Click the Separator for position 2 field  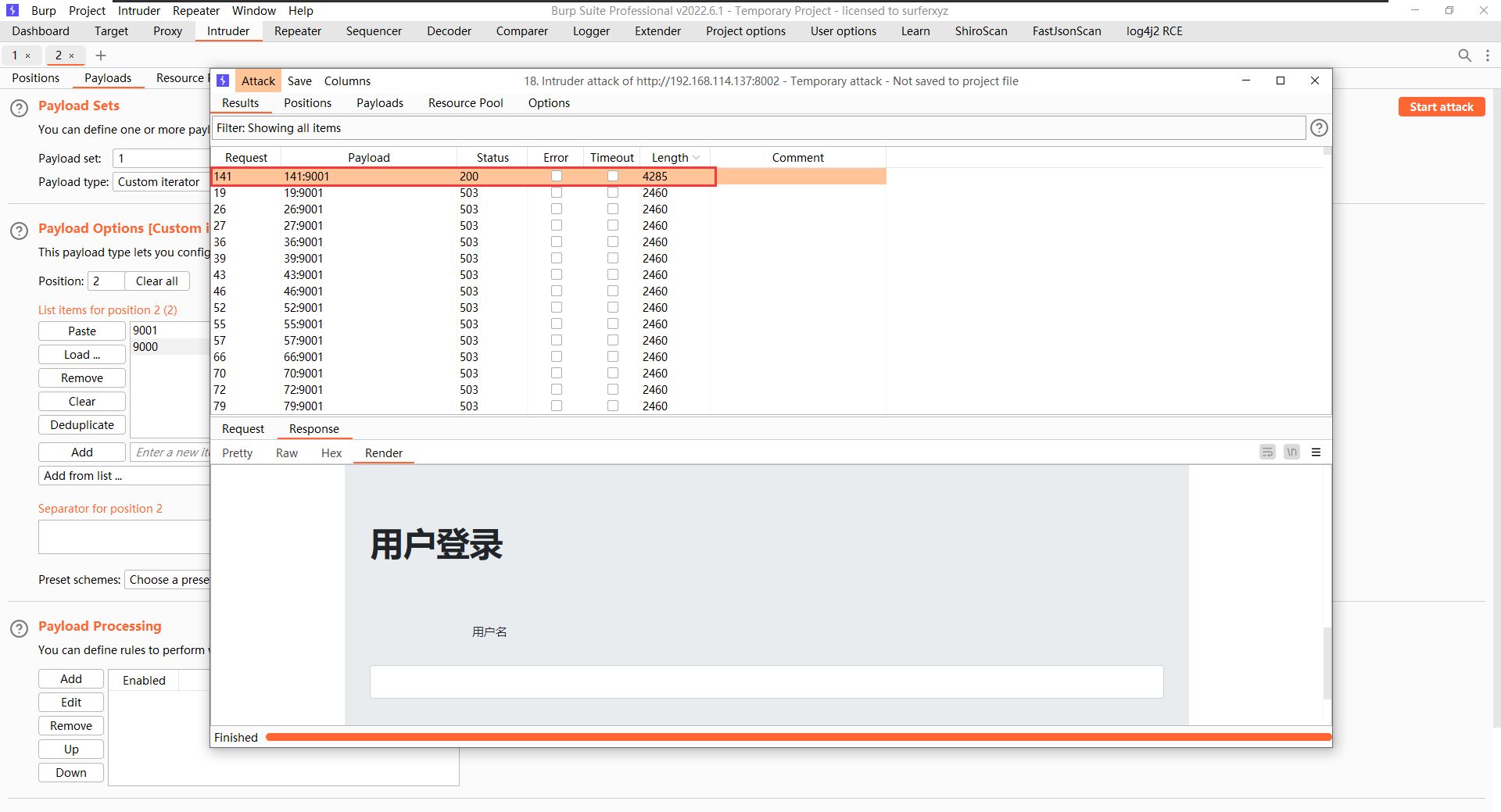[x=124, y=537]
